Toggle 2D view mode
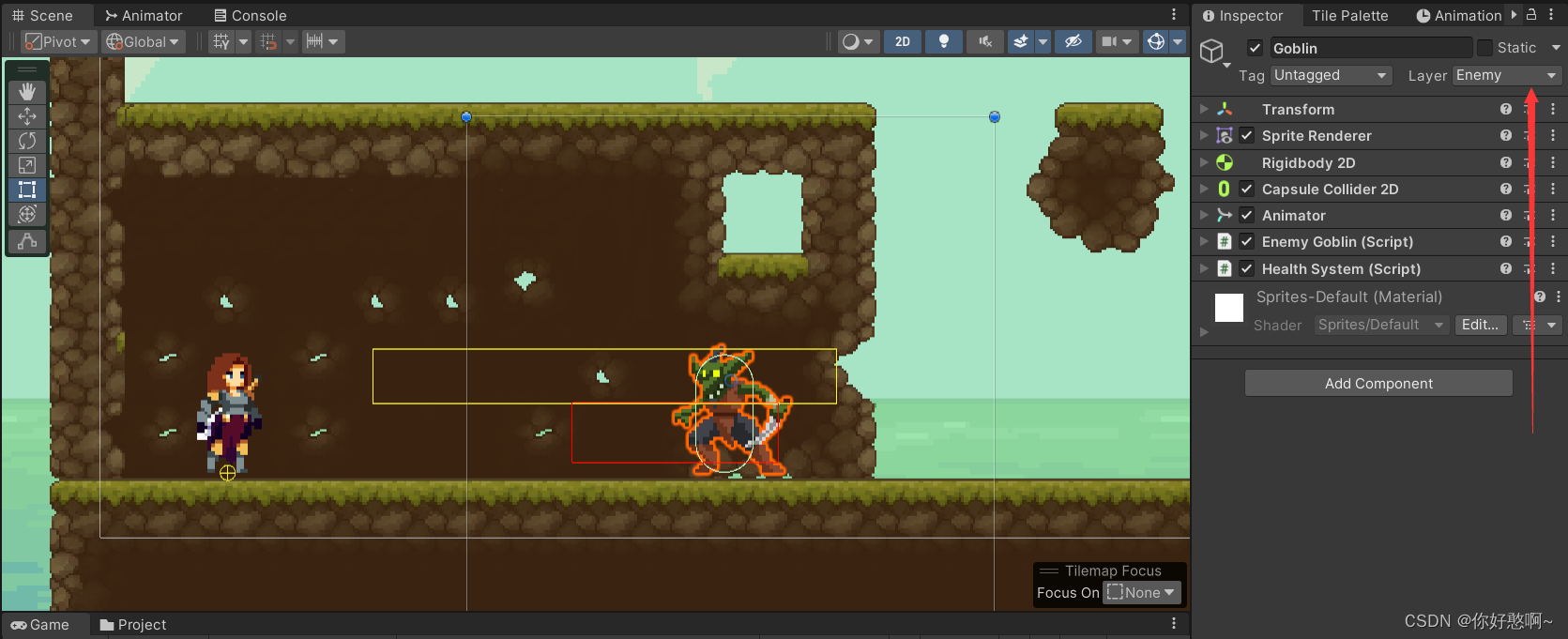 (903, 41)
